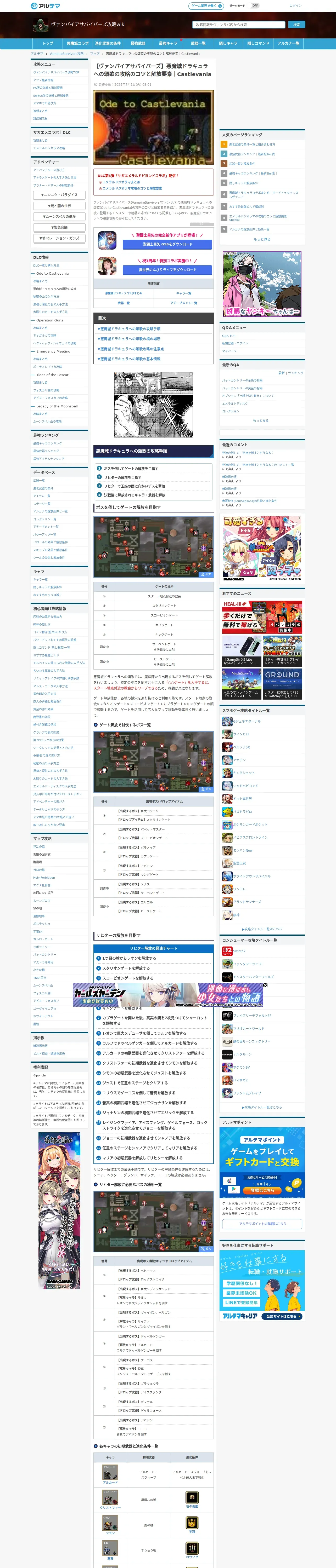The width and height of the screenshot is (336, 1568).
Task: Click アルテマポイントの詳細はこちら button
Action: pyautogui.click(x=262, y=1224)
